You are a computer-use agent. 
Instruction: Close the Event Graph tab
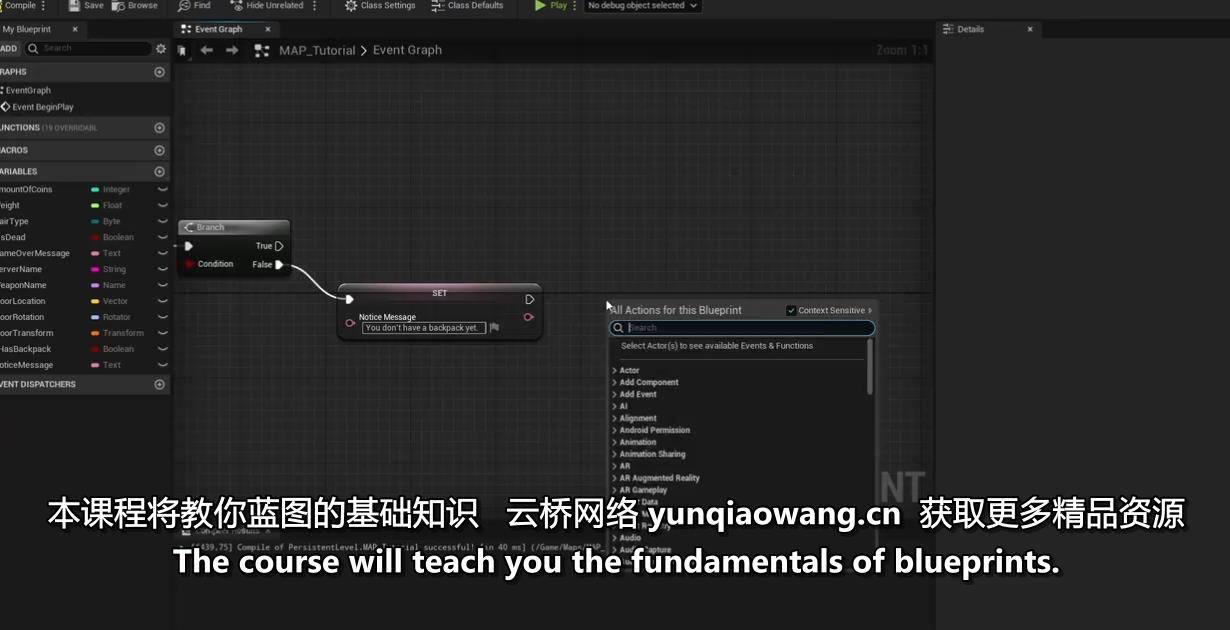267,29
